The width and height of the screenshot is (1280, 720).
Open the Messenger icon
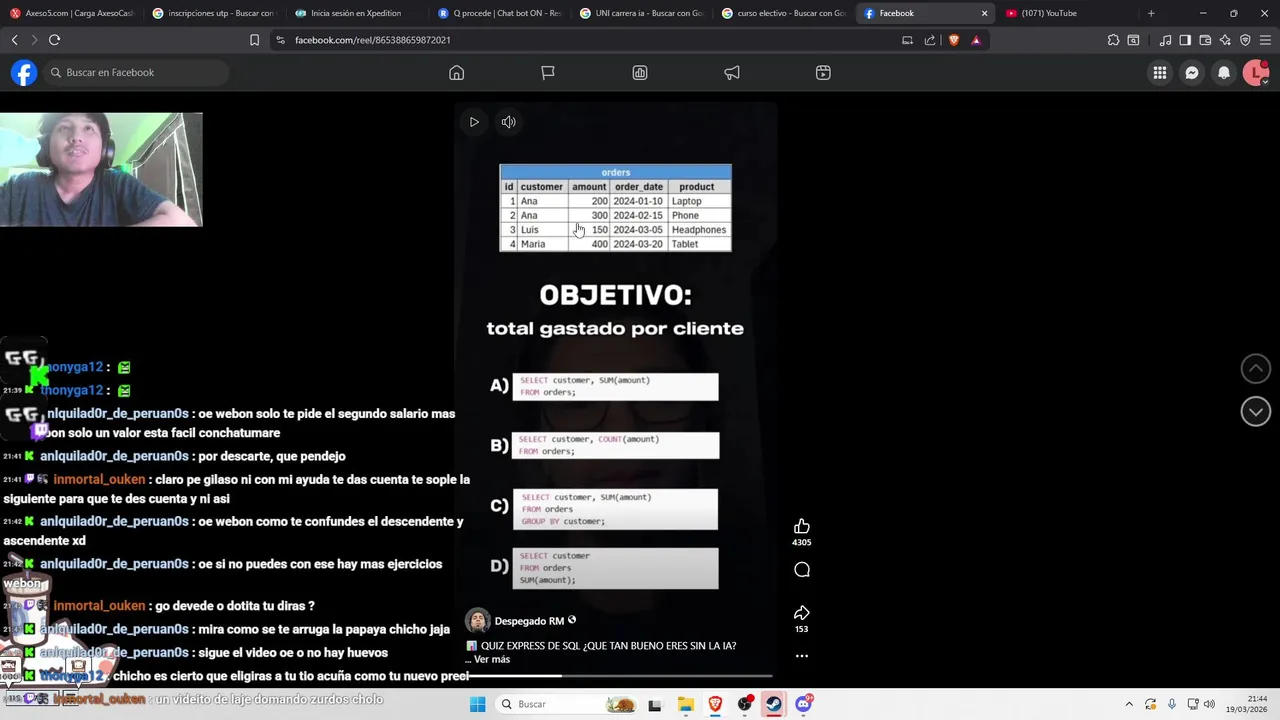pyautogui.click(x=1192, y=73)
